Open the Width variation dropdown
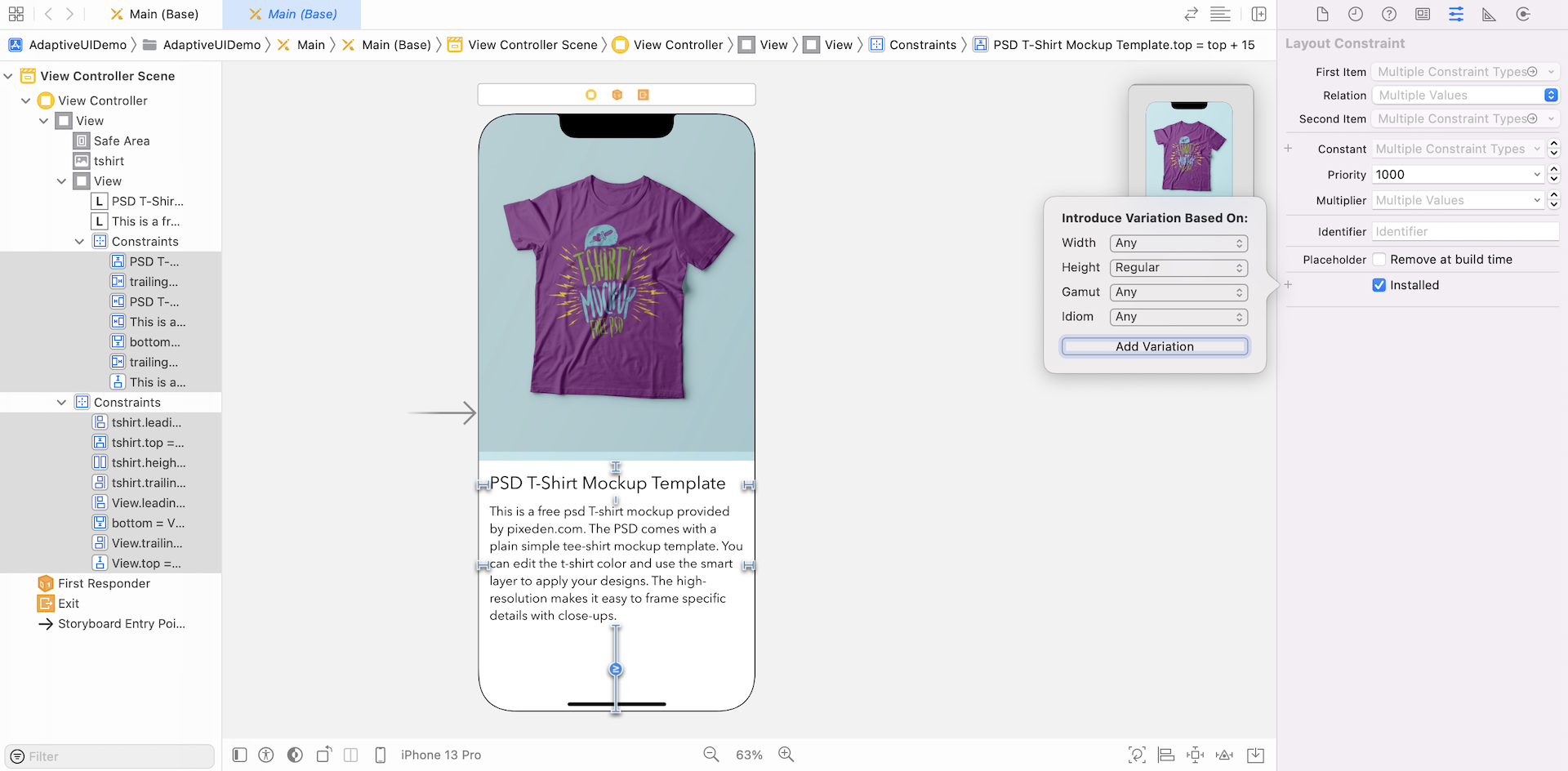Image resolution: width=1568 pixels, height=771 pixels. (x=1178, y=243)
